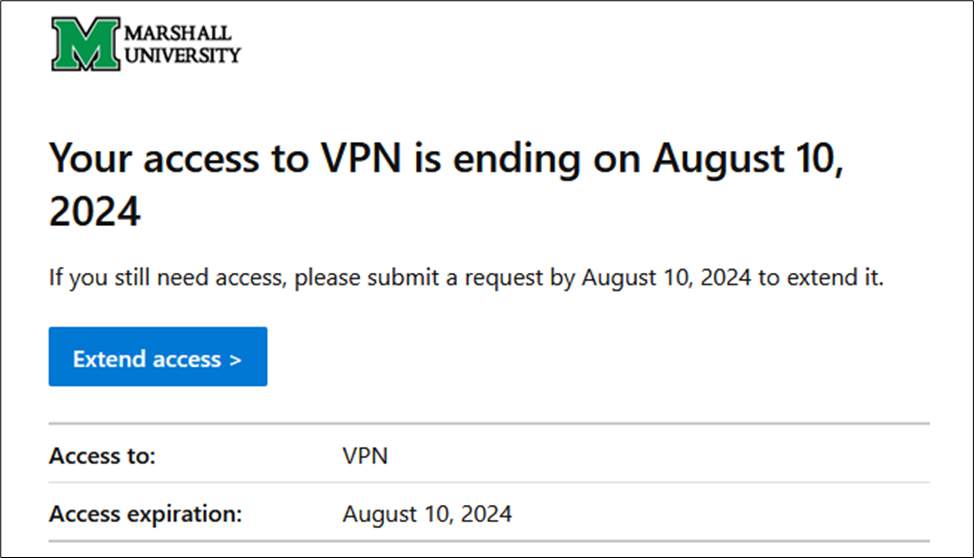
Task: Click the '2024' on the heading's second line
Action: coord(94,211)
